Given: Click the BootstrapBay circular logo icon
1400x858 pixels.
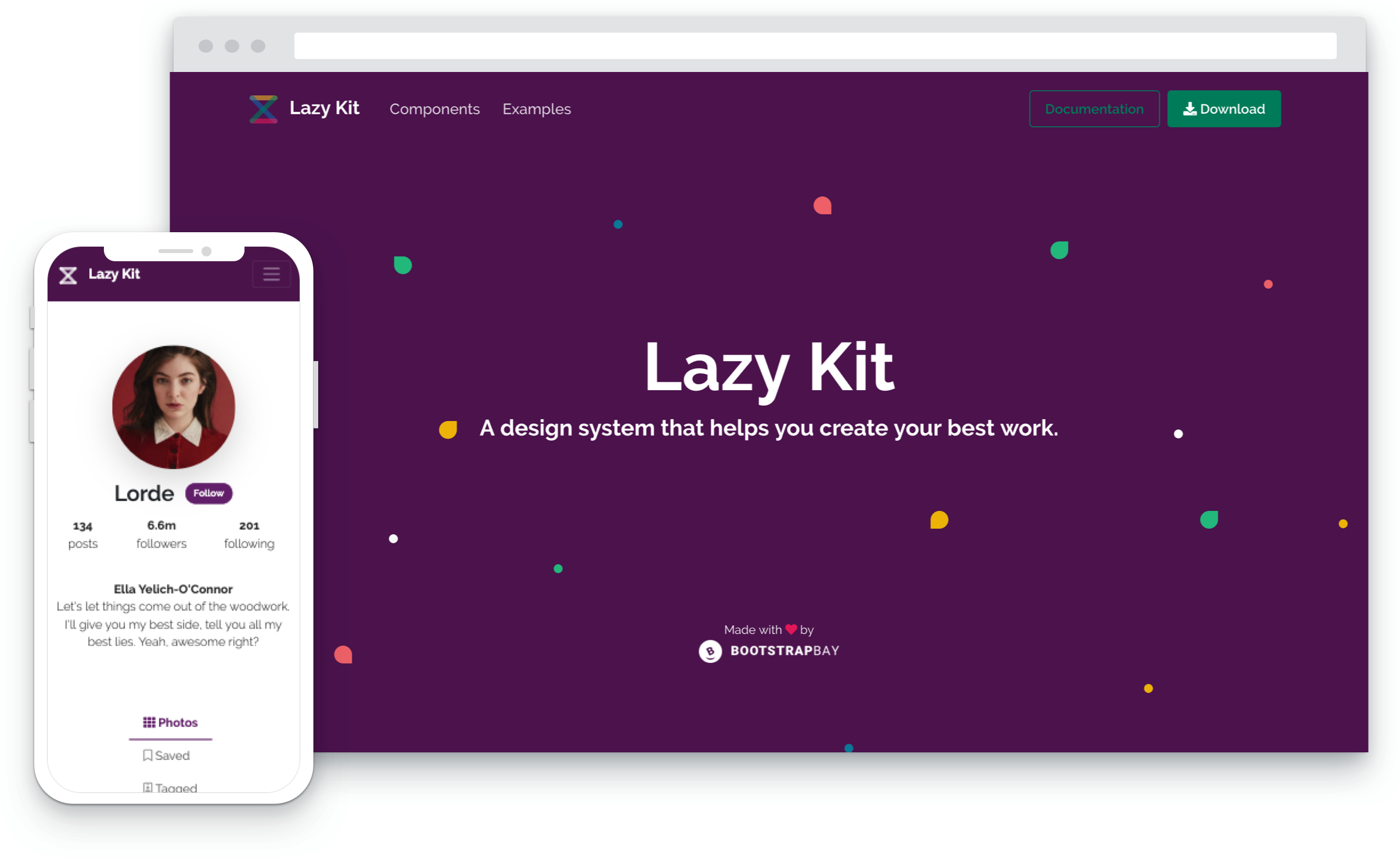Looking at the screenshot, I should 708,651.
